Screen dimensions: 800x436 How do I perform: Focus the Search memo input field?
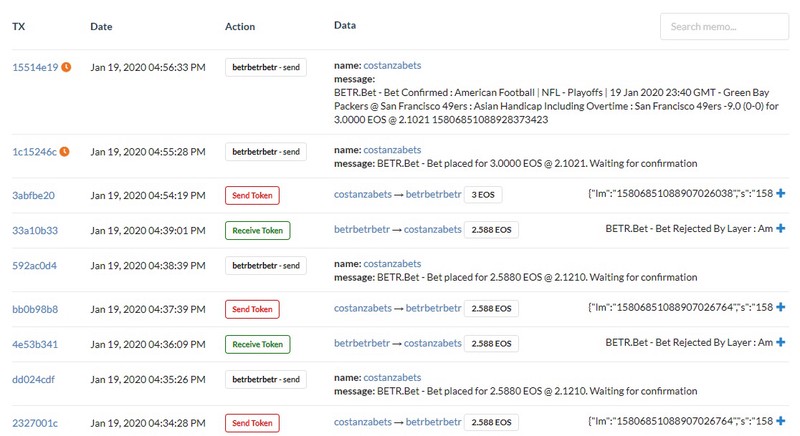724,27
